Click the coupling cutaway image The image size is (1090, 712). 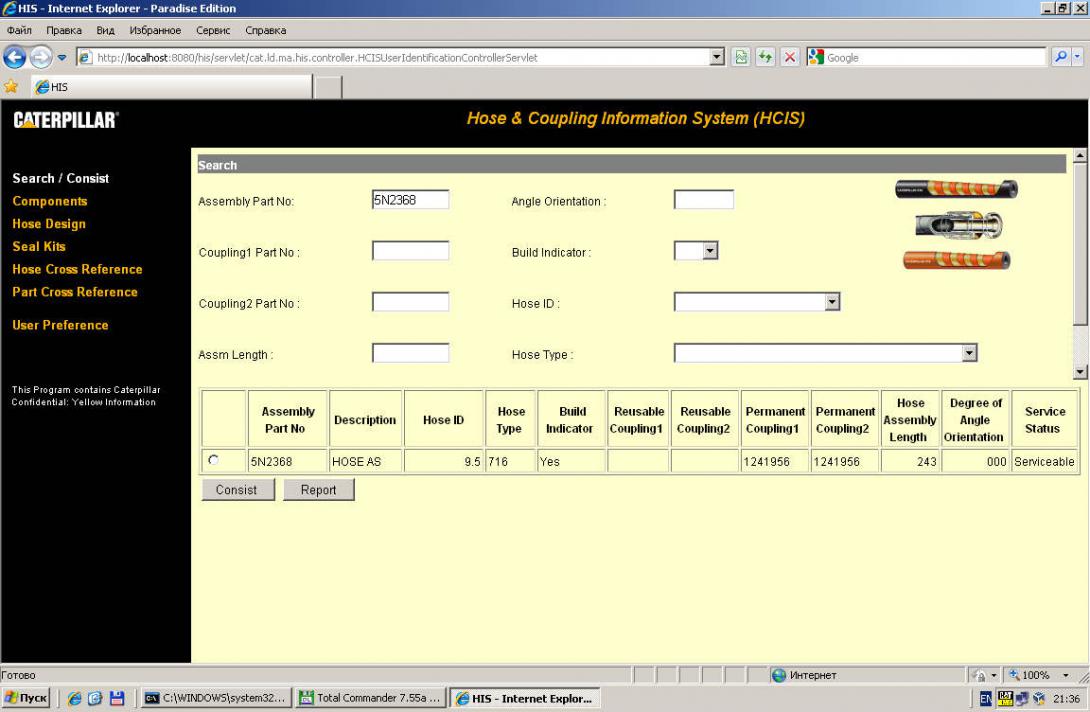[x=959, y=225]
